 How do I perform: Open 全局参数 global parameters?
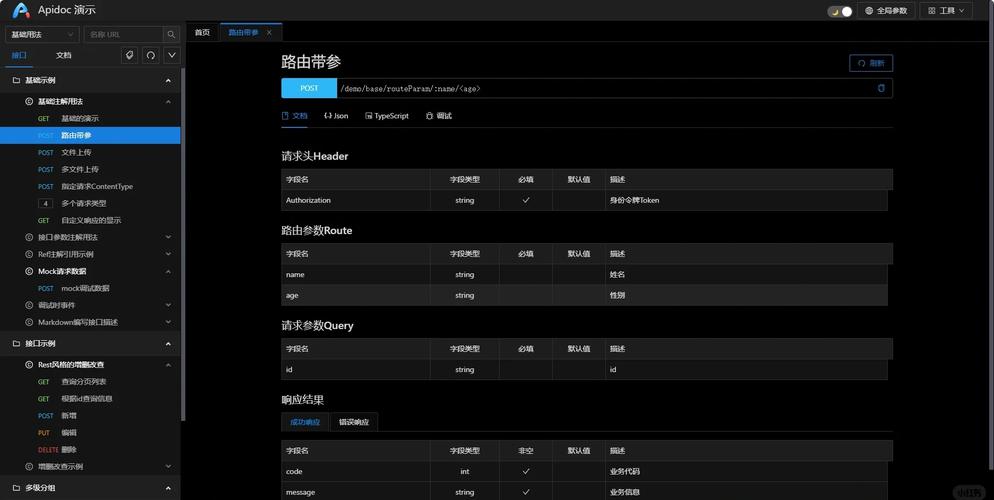pyautogui.click(x=886, y=11)
